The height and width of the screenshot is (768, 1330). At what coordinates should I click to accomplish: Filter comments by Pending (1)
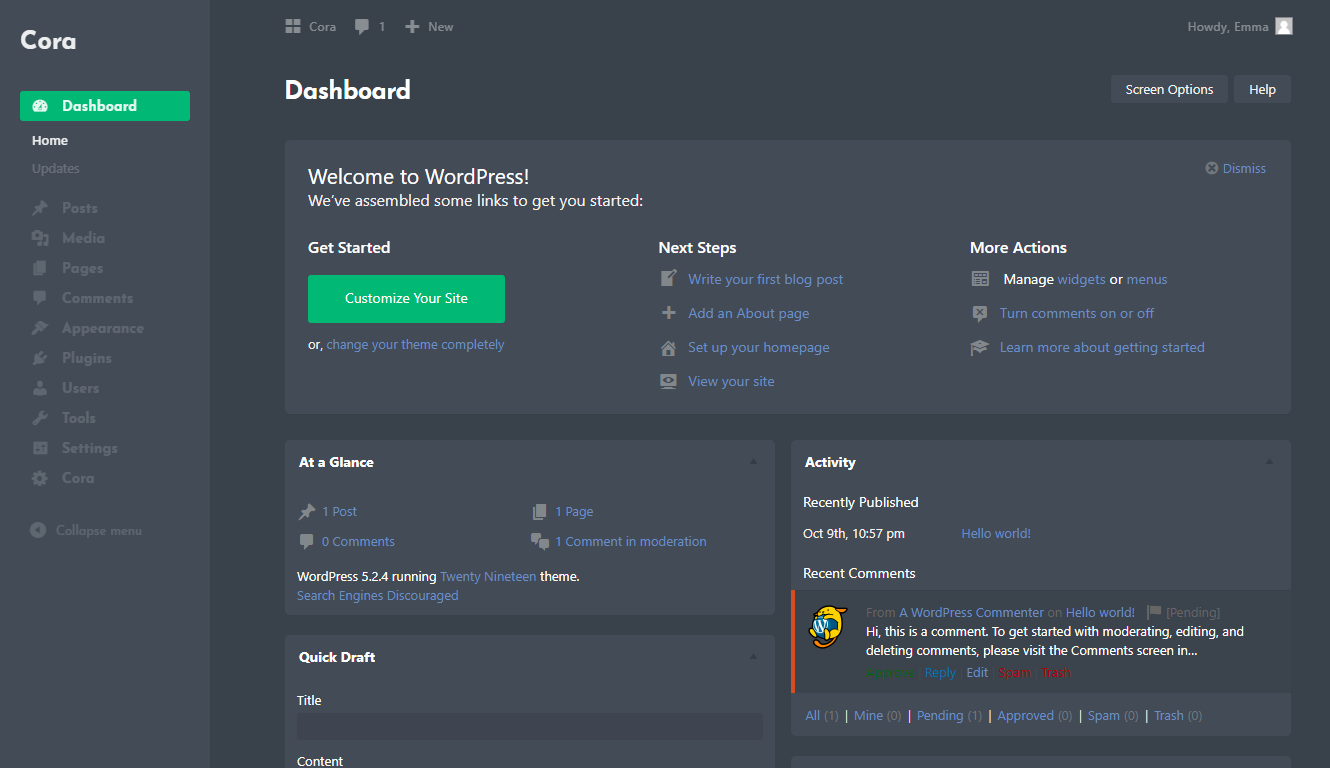[949, 716]
